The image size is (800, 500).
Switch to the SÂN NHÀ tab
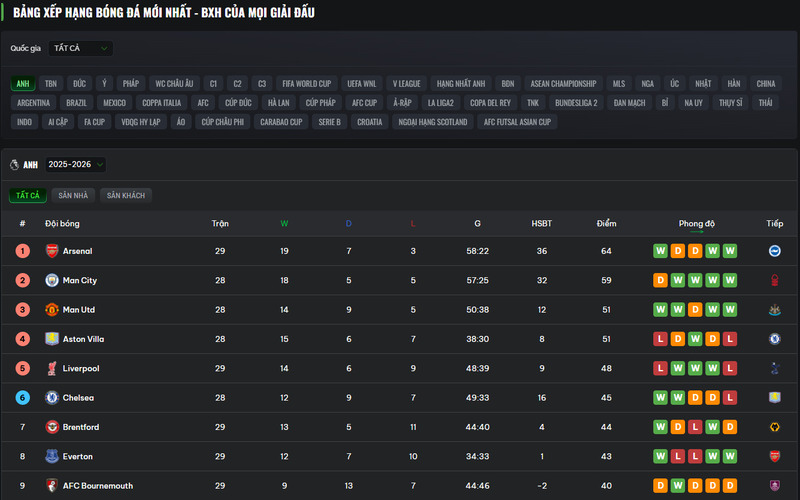coord(73,196)
